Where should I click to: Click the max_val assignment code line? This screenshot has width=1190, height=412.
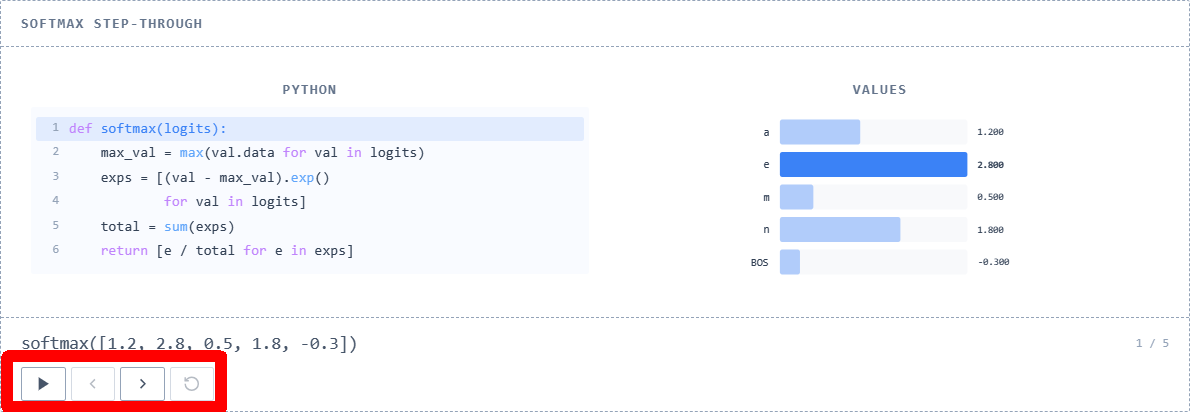point(262,153)
